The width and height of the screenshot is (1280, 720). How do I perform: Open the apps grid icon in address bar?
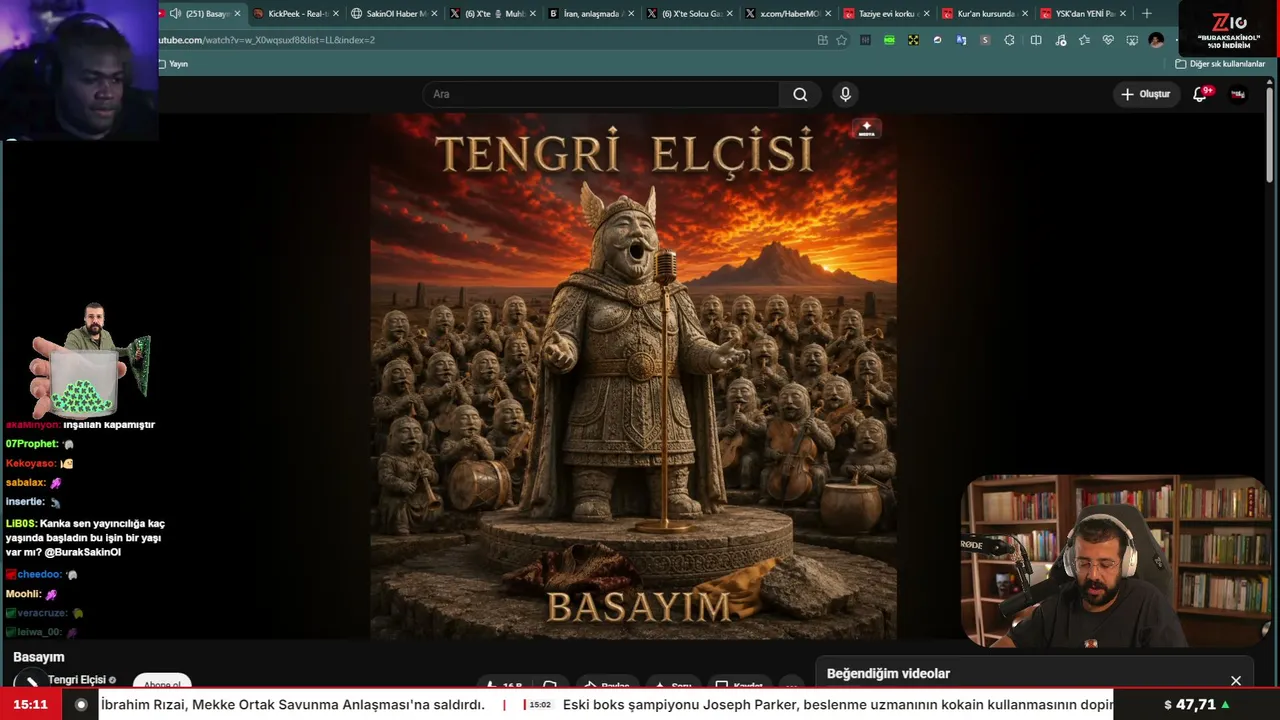click(822, 40)
